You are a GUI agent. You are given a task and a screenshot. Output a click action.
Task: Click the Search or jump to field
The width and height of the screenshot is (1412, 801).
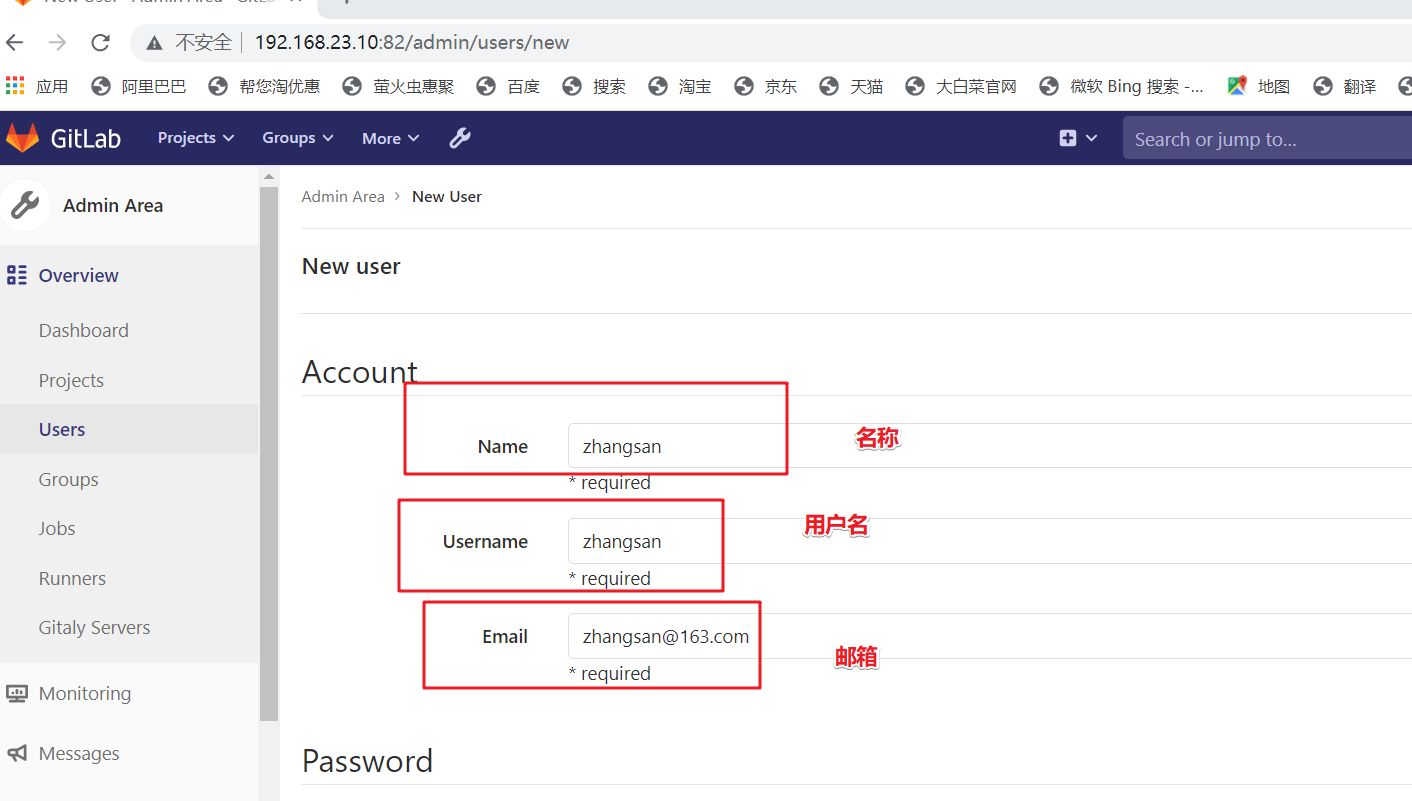click(x=1267, y=139)
